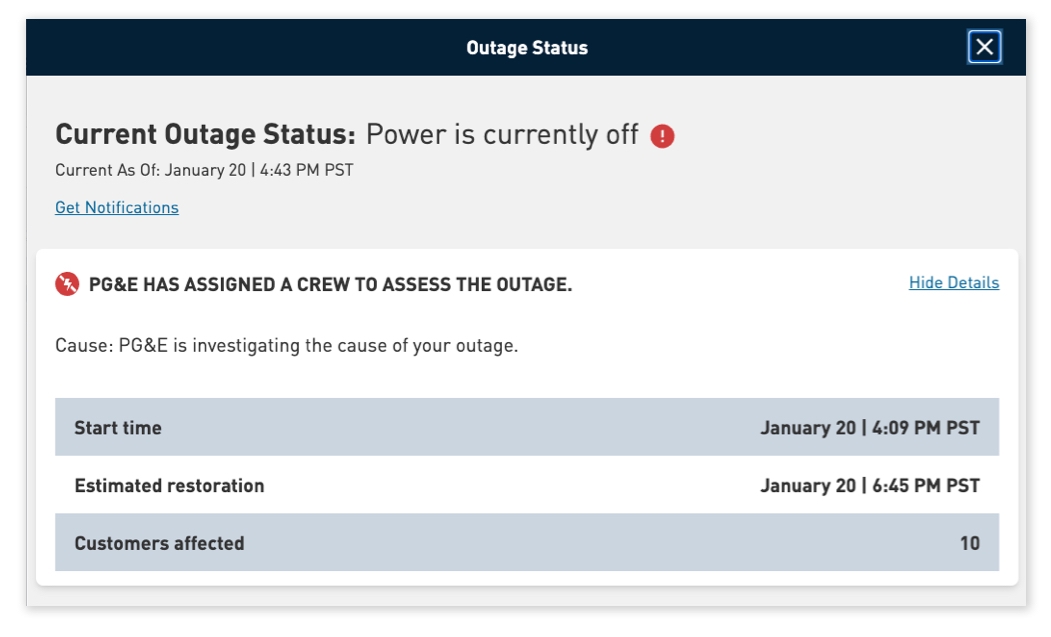Screen dimensions: 1051x637
Task: Click the 4:09 PM PST start value
Action: [925, 428]
